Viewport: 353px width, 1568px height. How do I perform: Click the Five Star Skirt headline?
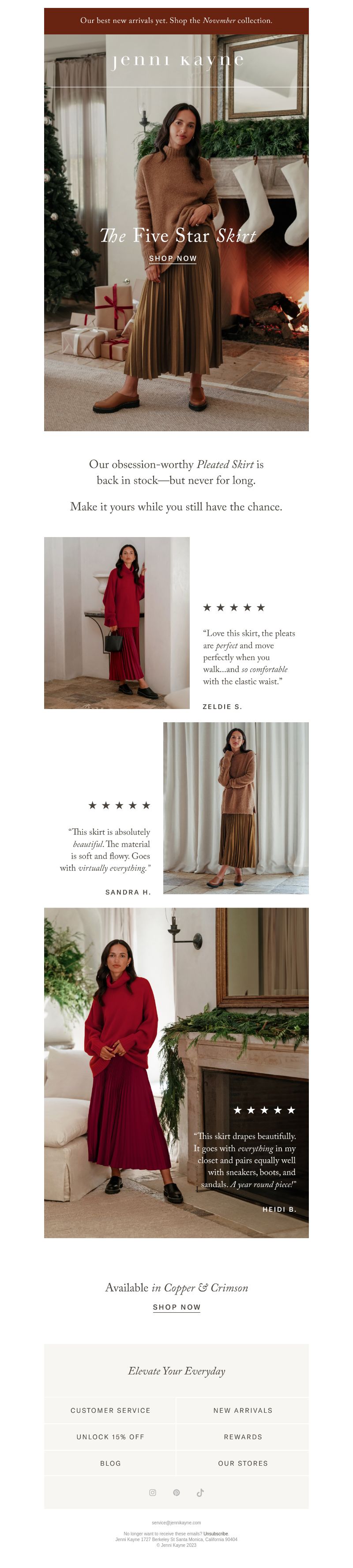point(178,235)
